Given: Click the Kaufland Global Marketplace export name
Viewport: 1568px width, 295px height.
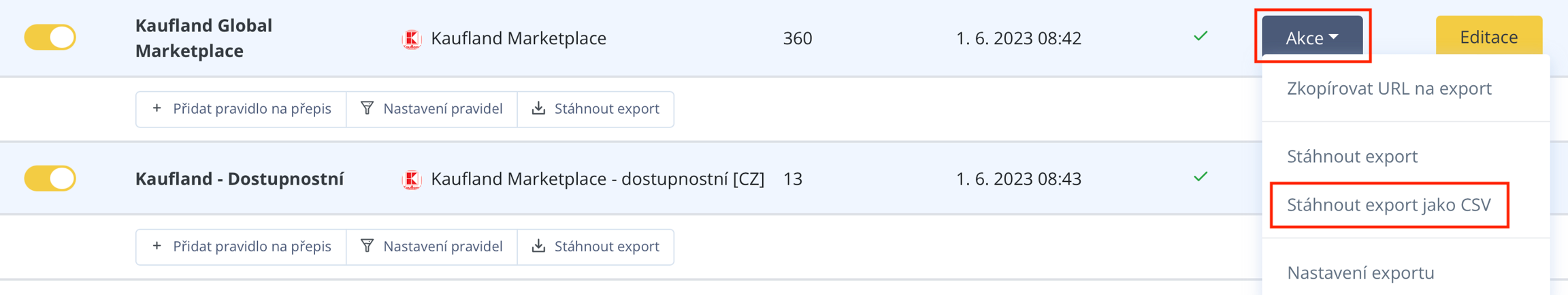Looking at the screenshot, I should coord(203,38).
